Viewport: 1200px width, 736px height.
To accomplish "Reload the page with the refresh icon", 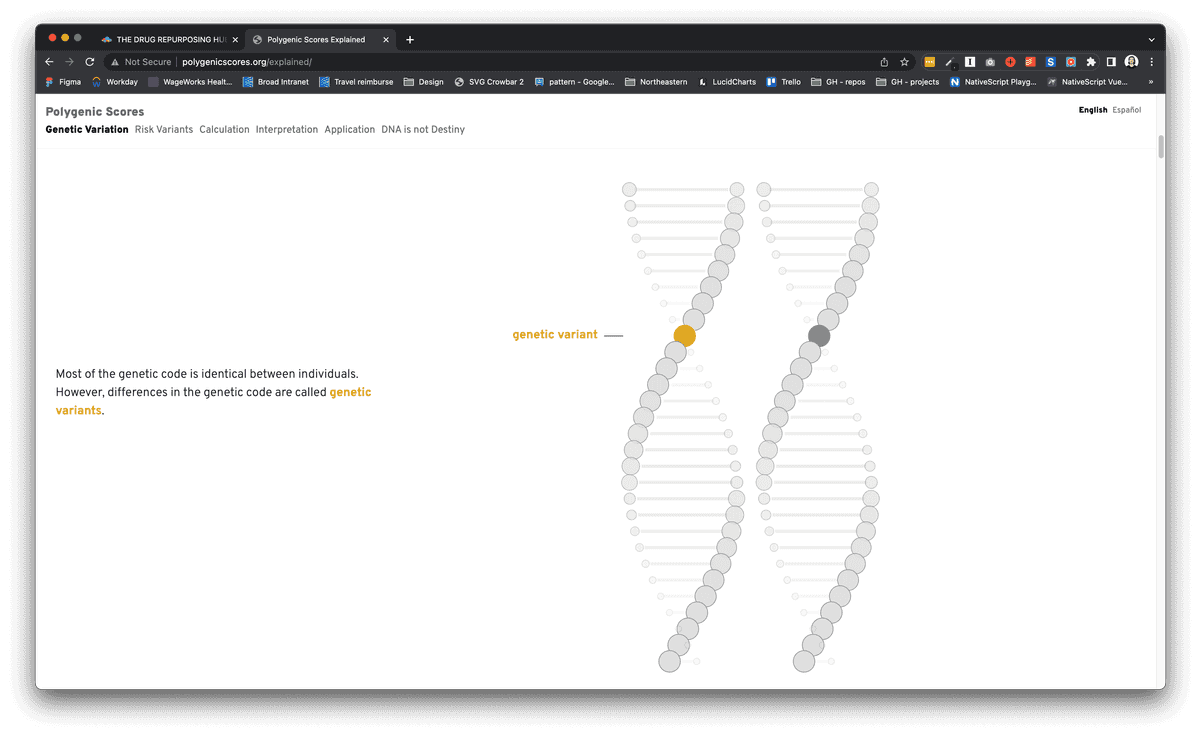I will click(x=89, y=62).
